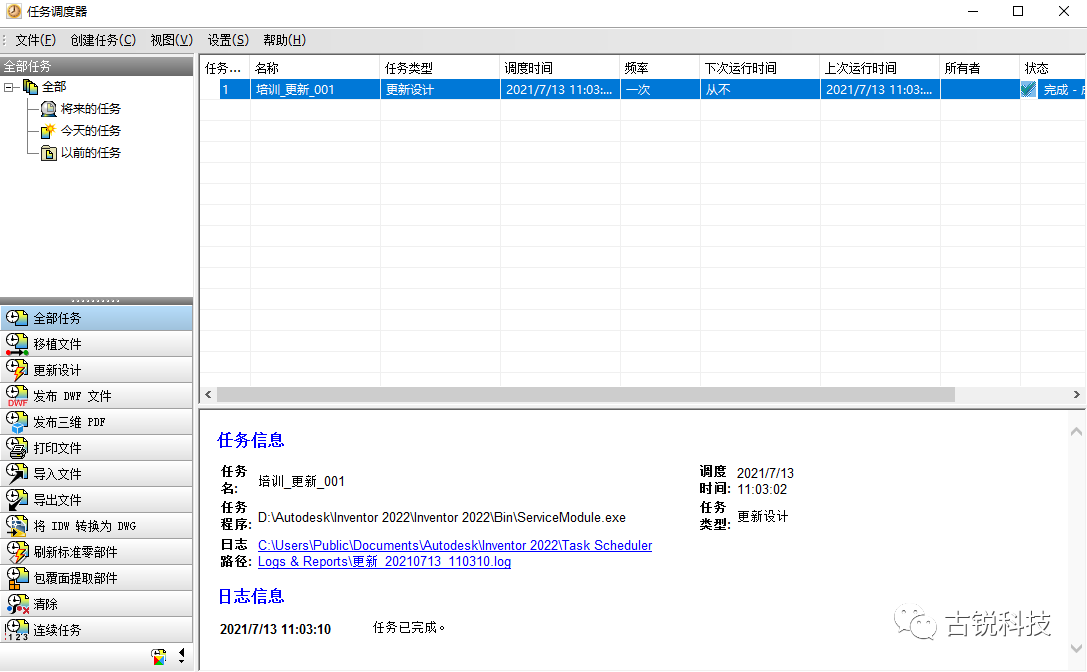Click the Previous Tasks (以前的任务) tree icon
1087x672 pixels.
(x=49, y=153)
